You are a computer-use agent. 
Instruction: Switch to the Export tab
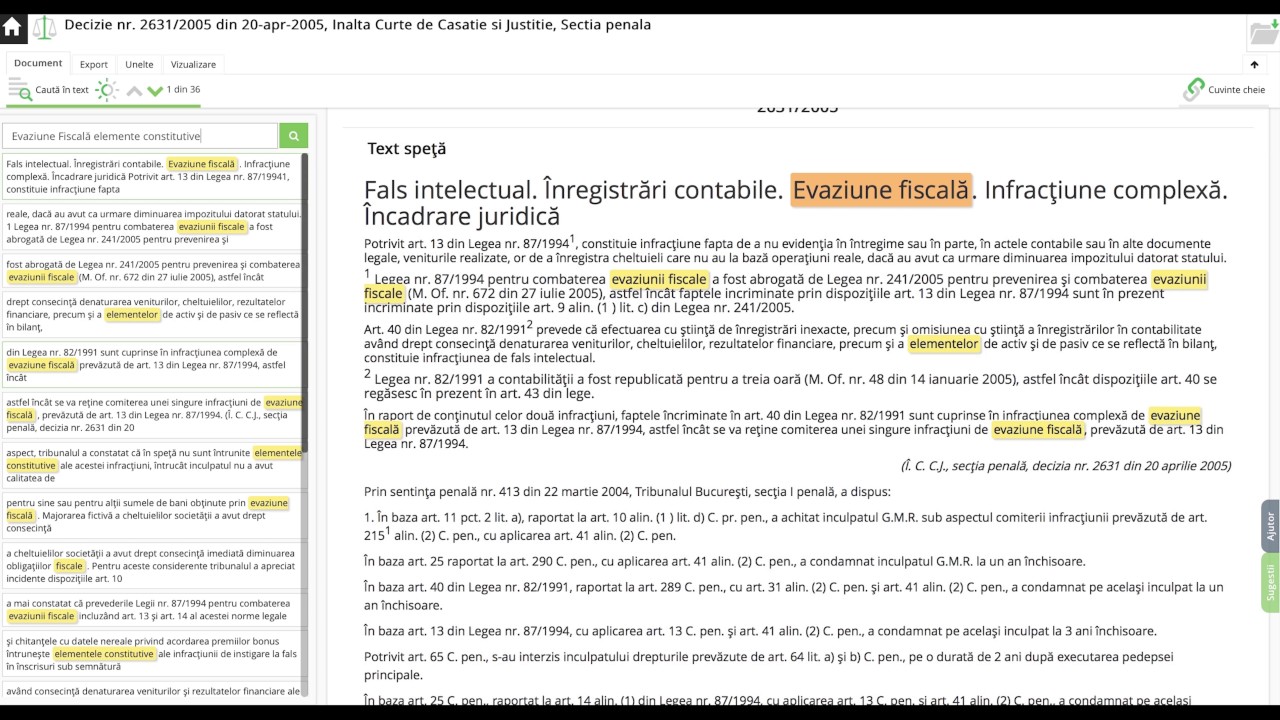click(x=94, y=64)
